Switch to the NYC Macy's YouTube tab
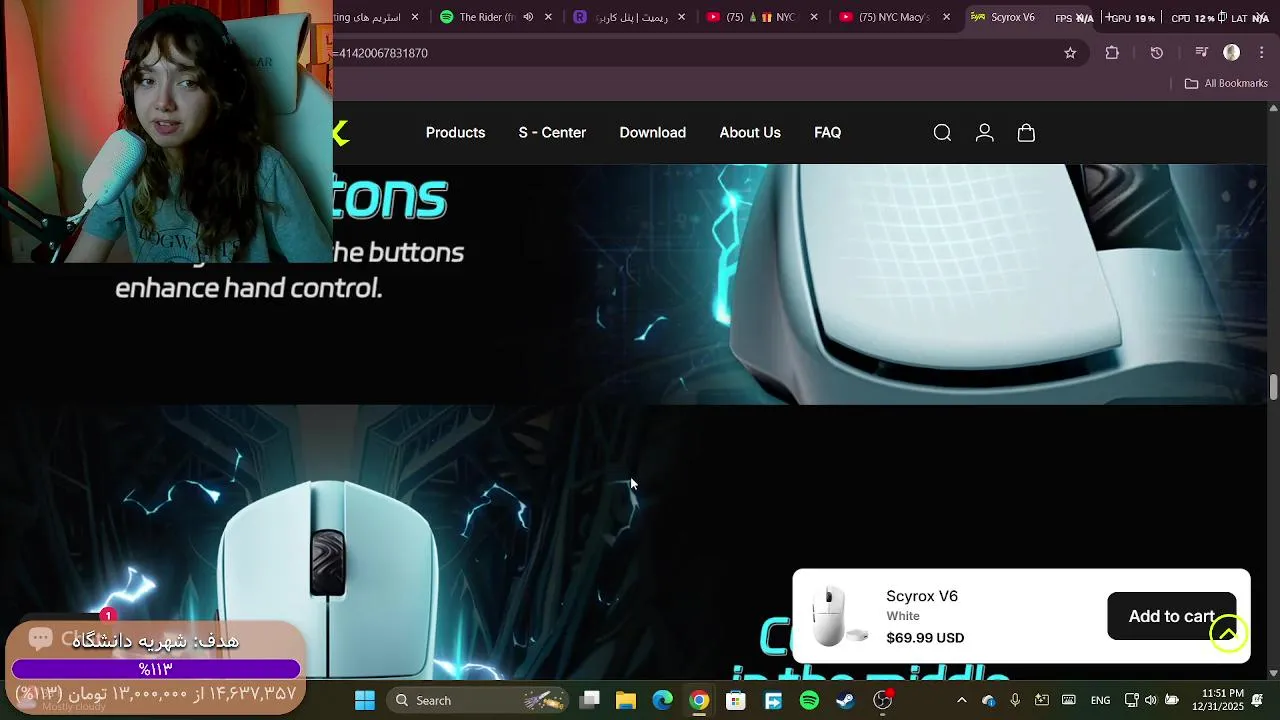 (x=894, y=17)
